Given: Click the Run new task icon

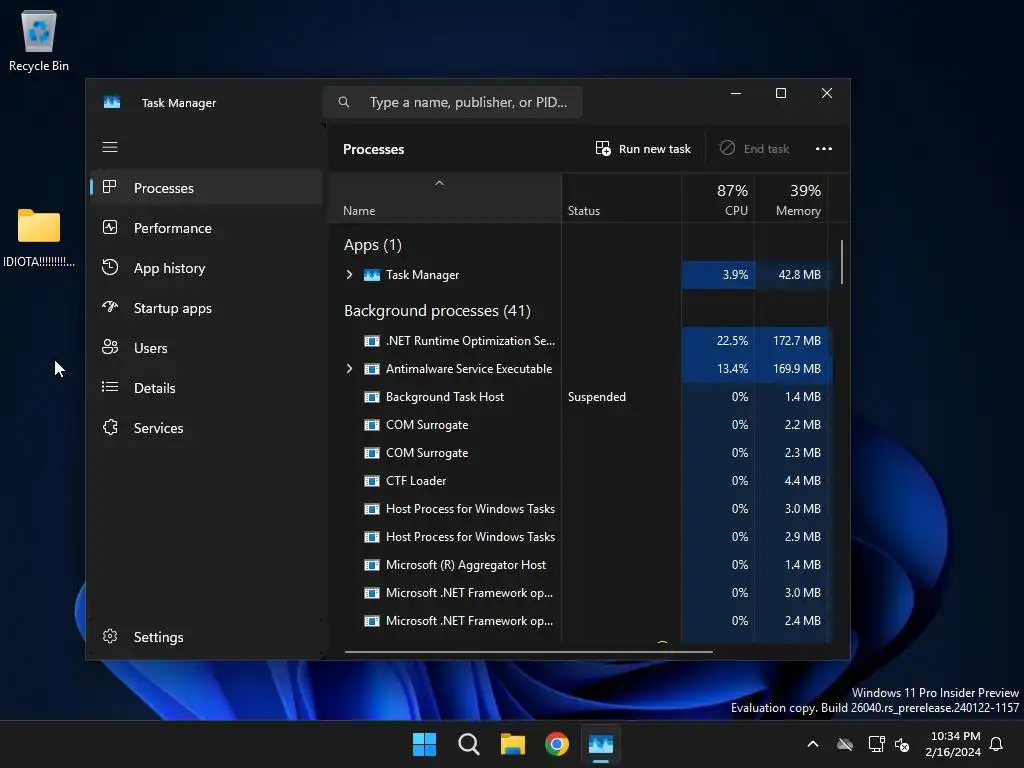Looking at the screenshot, I should click(603, 148).
